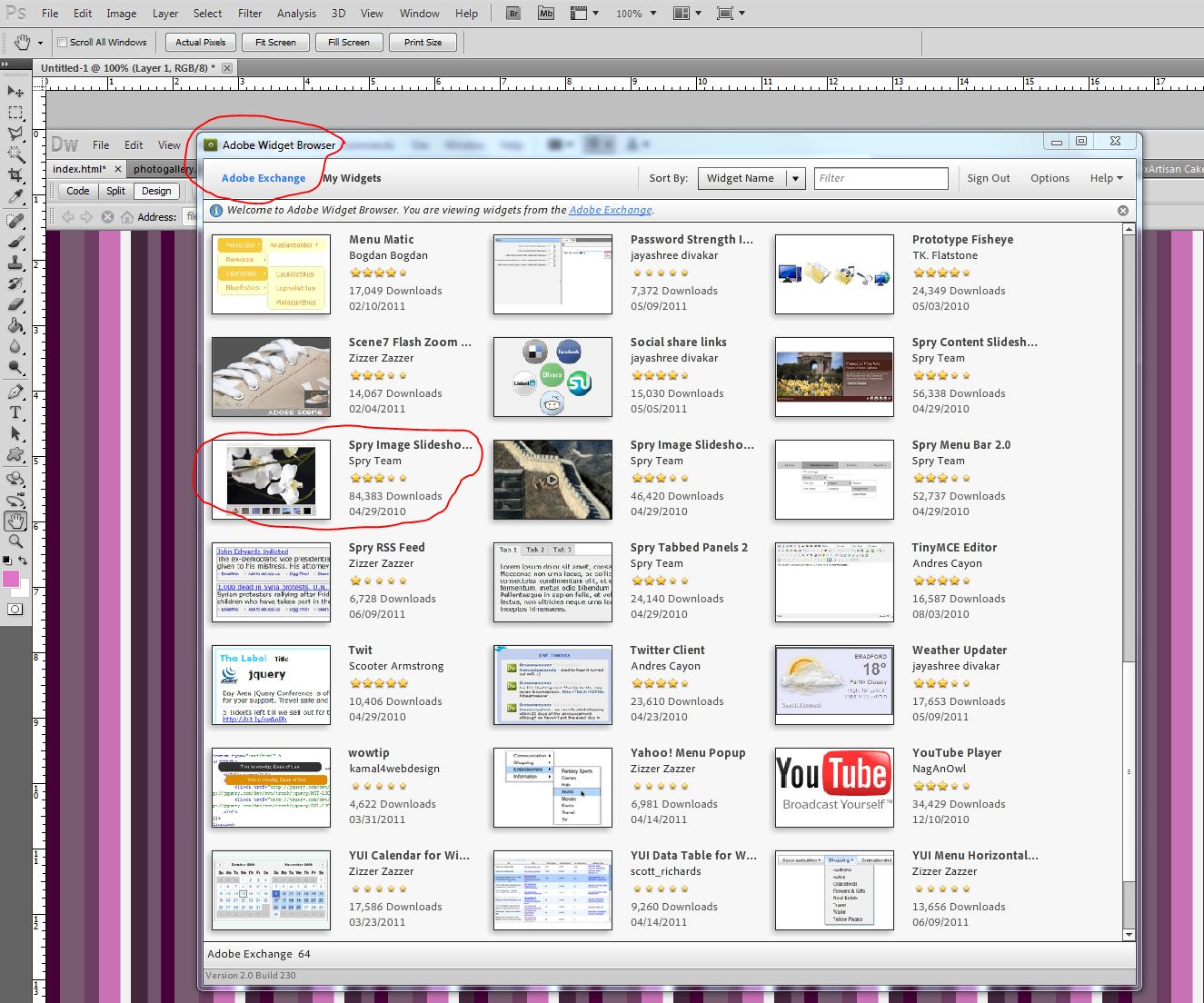Click Sign Out in Widget Browser
This screenshot has width=1204, height=1003.
[989, 178]
